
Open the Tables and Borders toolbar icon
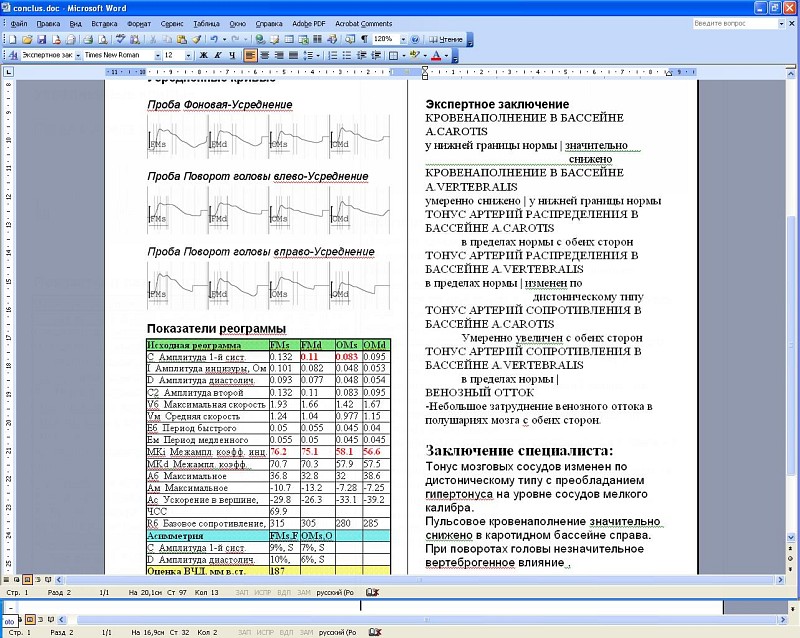pos(274,39)
